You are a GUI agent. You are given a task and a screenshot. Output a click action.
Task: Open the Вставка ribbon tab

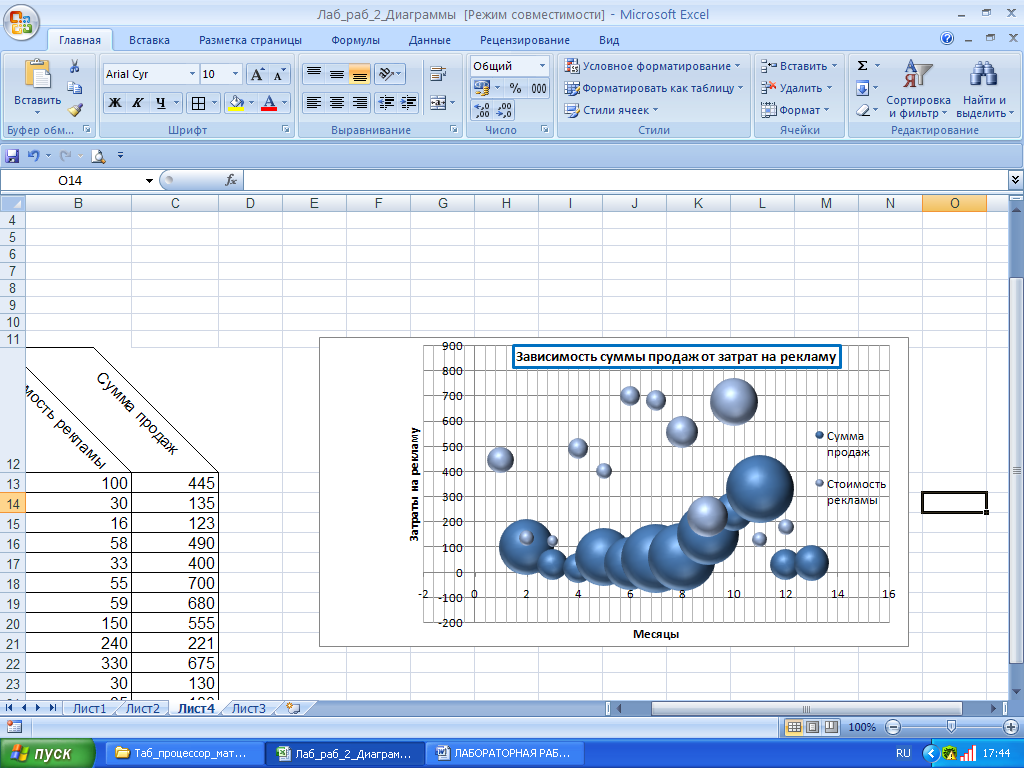pos(149,40)
